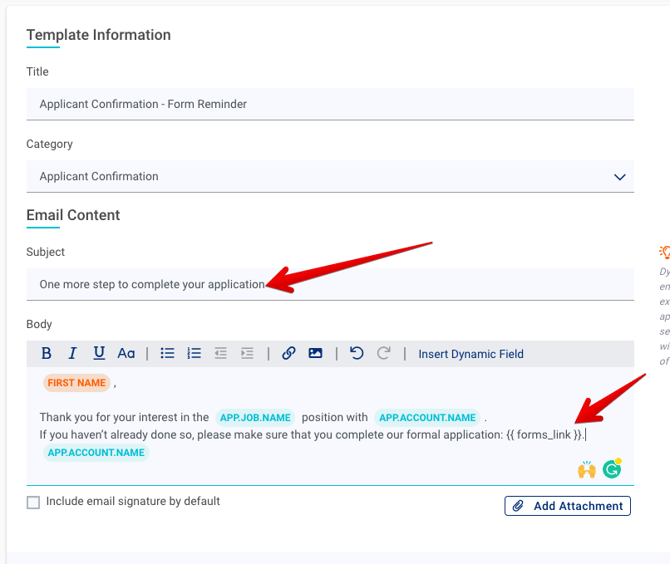670x564 pixels.
Task: Open the font size (Aa) option
Action: pyautogui.click(x=126, y=353)
